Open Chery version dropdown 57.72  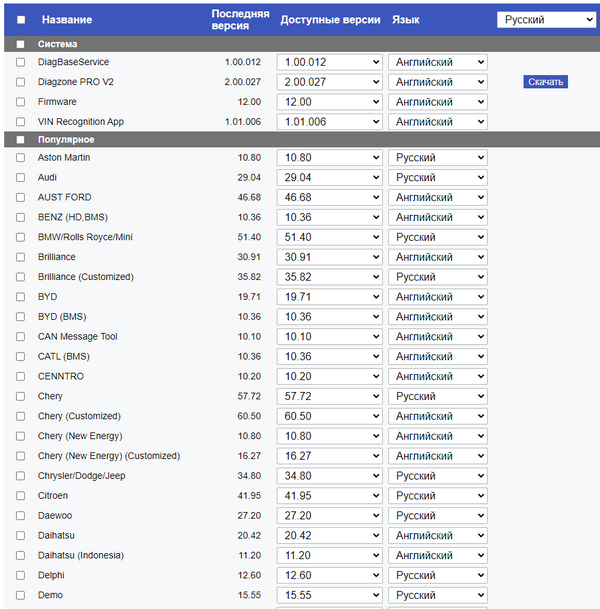tap(330, 396)
